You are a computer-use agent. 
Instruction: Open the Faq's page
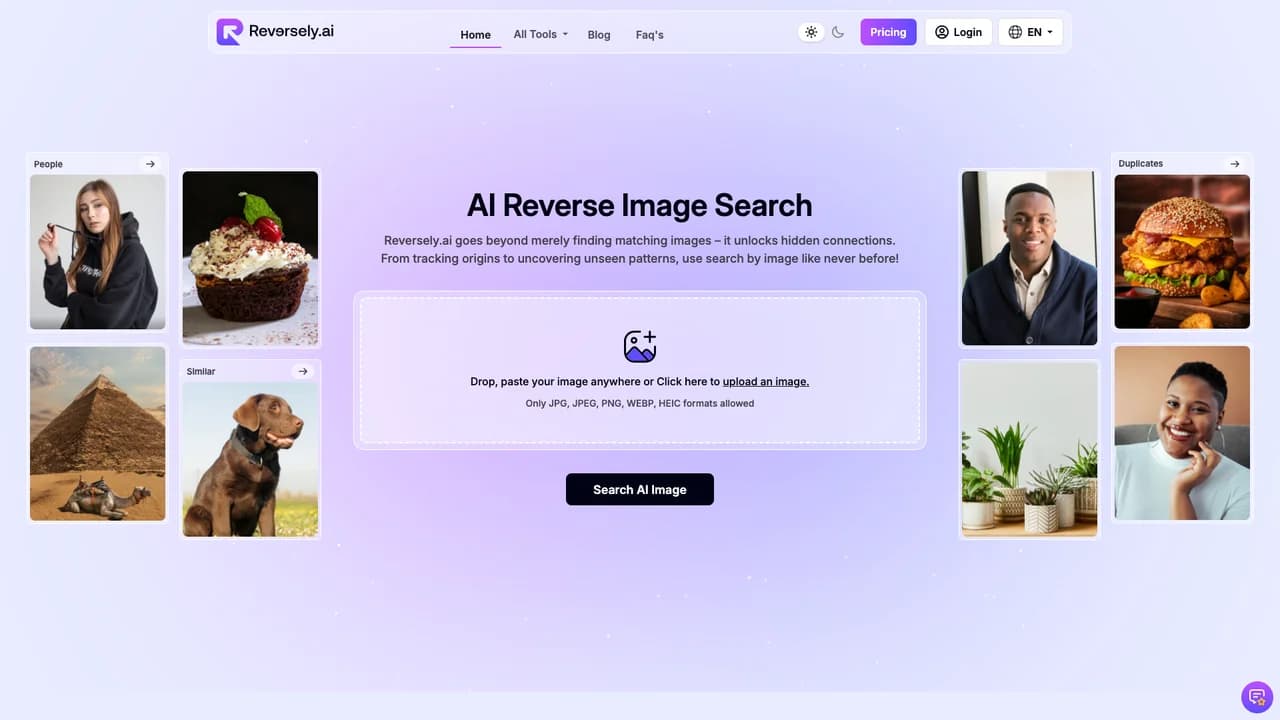point(650,35)
